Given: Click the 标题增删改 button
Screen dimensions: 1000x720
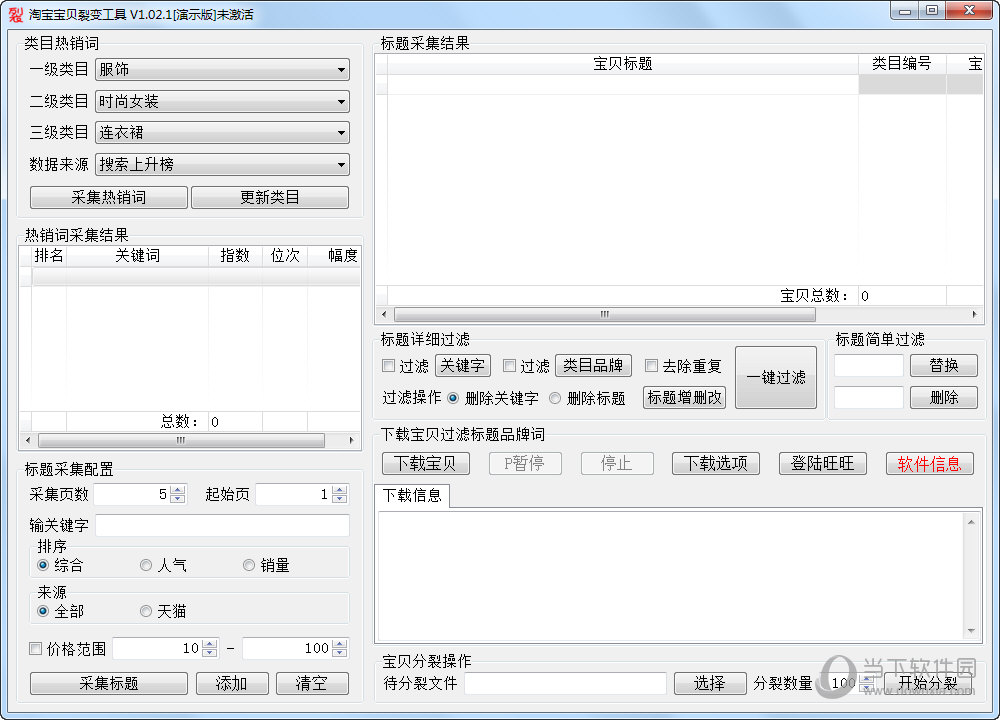Looking at the screenshot, I should pyautogui.click(x=684, y=398).
